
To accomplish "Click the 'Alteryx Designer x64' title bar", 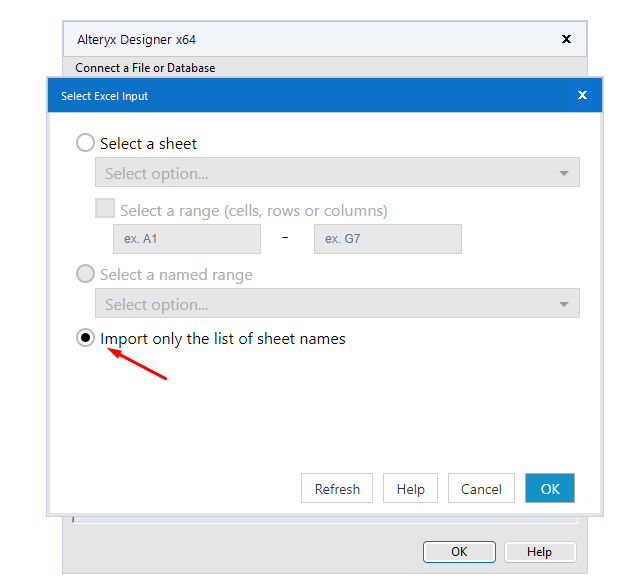I will coord(300,39).
